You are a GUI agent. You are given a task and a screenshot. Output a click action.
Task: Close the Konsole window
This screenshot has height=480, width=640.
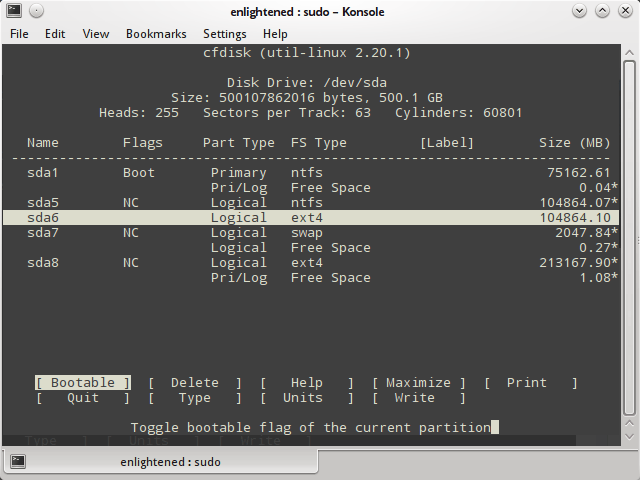click(x=626, y=11)
